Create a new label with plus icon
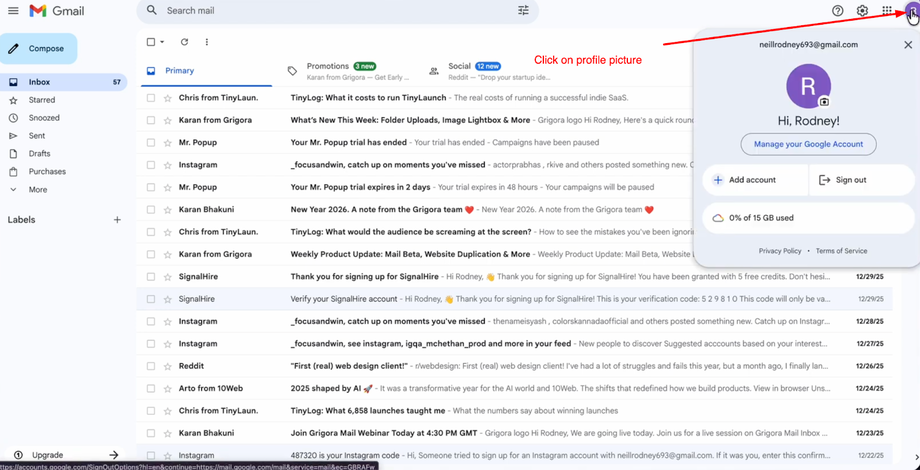 pyautogui.click(x=117, y=220)
